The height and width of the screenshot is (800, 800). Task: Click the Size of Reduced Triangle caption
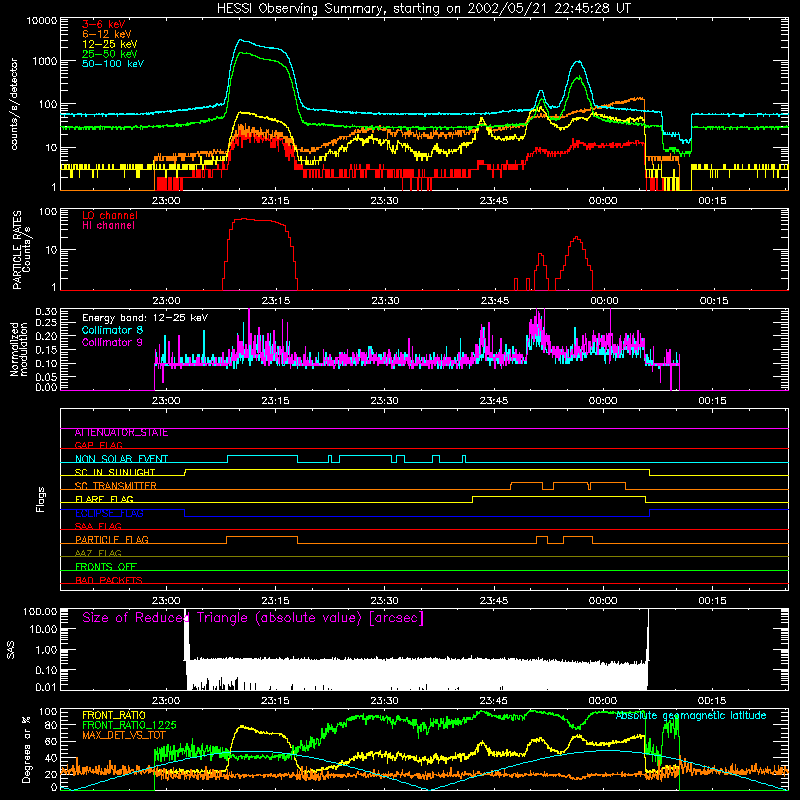(x=253, y=618)
